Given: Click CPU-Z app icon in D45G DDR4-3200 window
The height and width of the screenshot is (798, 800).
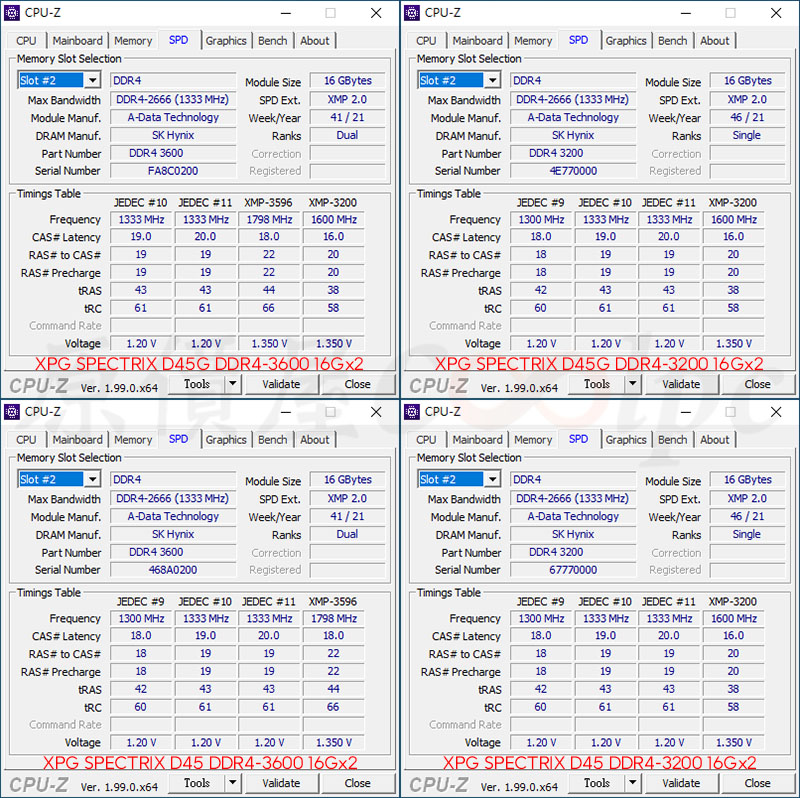Looking at the screenshot, I should [412, 12].
